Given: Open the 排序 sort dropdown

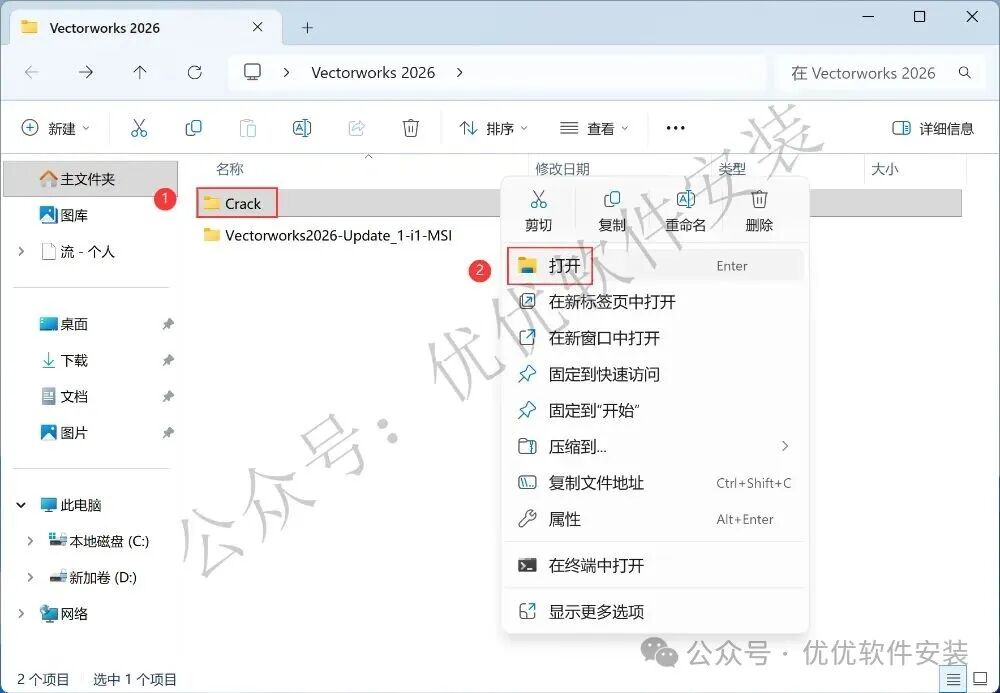Looking at the screenshot, I should click(x=494, y=128).
